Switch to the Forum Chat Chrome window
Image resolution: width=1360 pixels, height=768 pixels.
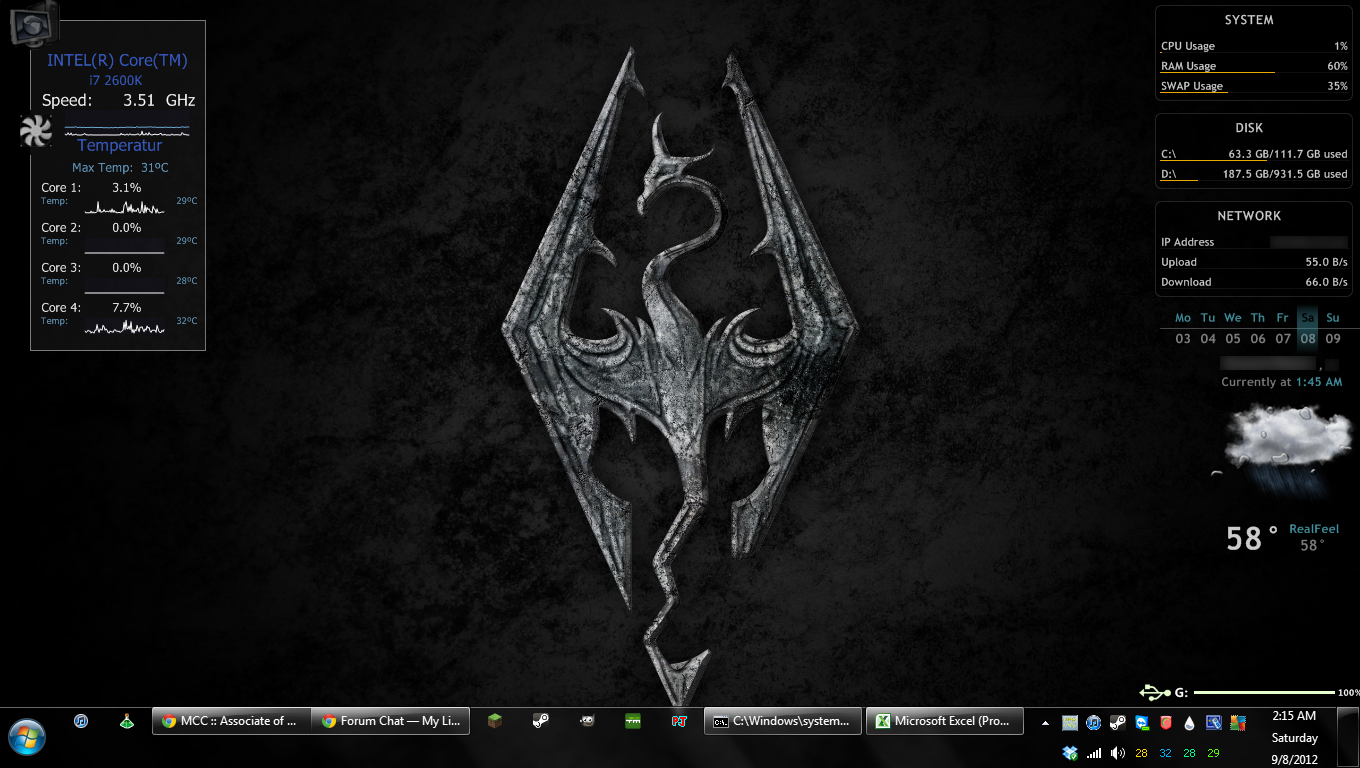[x=390, y=721]
